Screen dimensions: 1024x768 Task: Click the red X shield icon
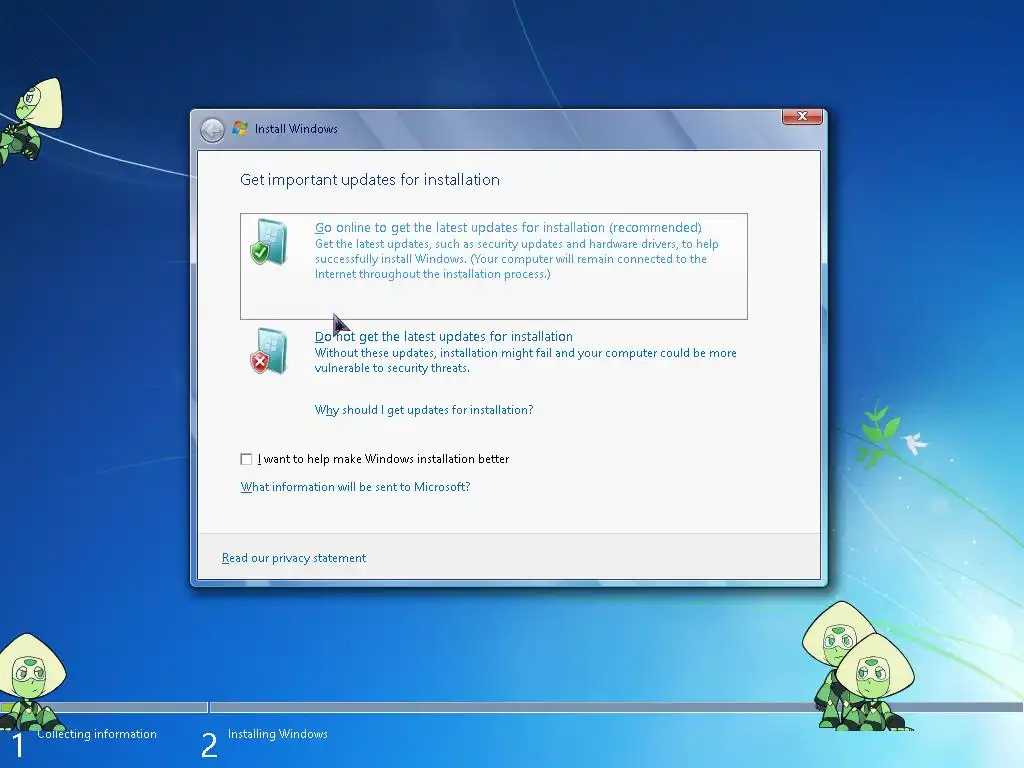pos(268,351)
